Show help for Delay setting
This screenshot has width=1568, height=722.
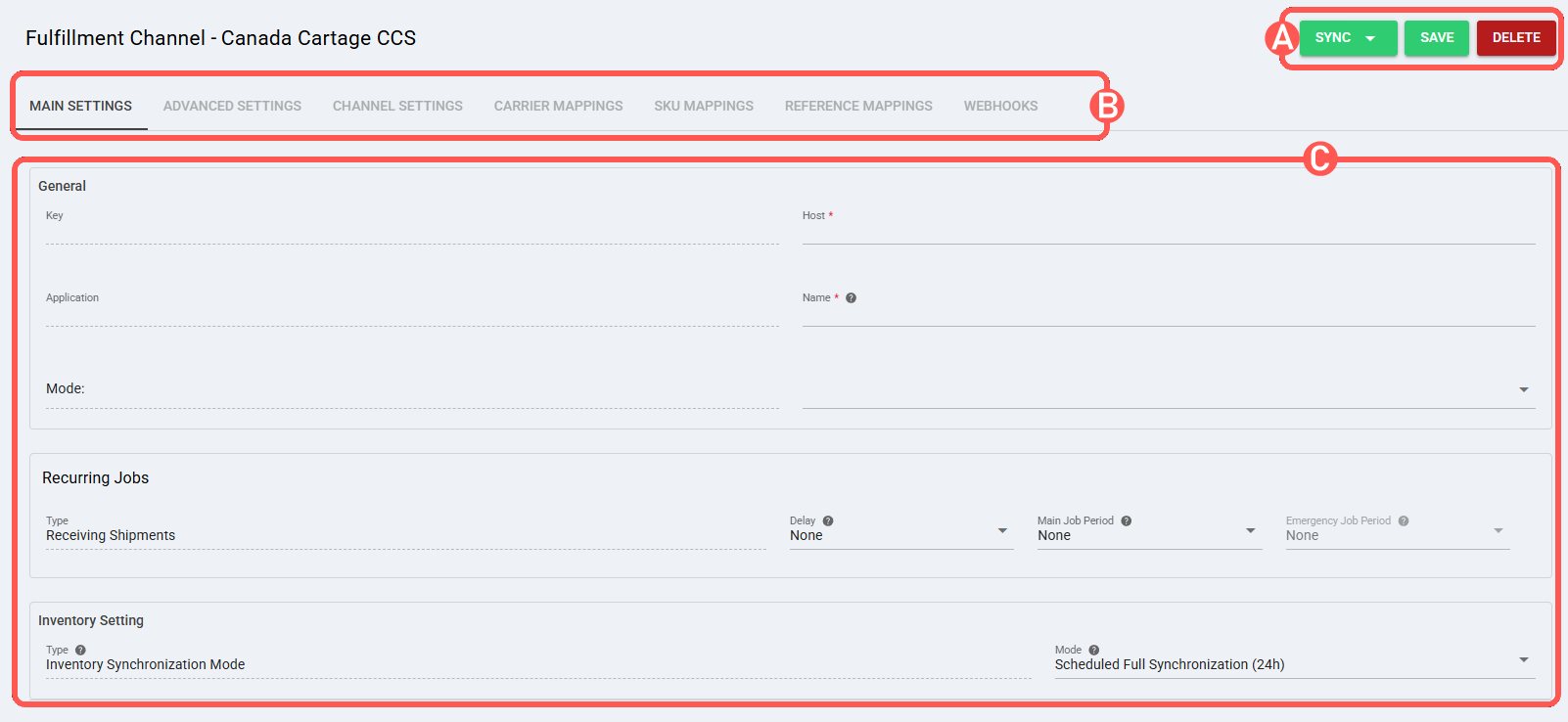(x=828, y=521)
